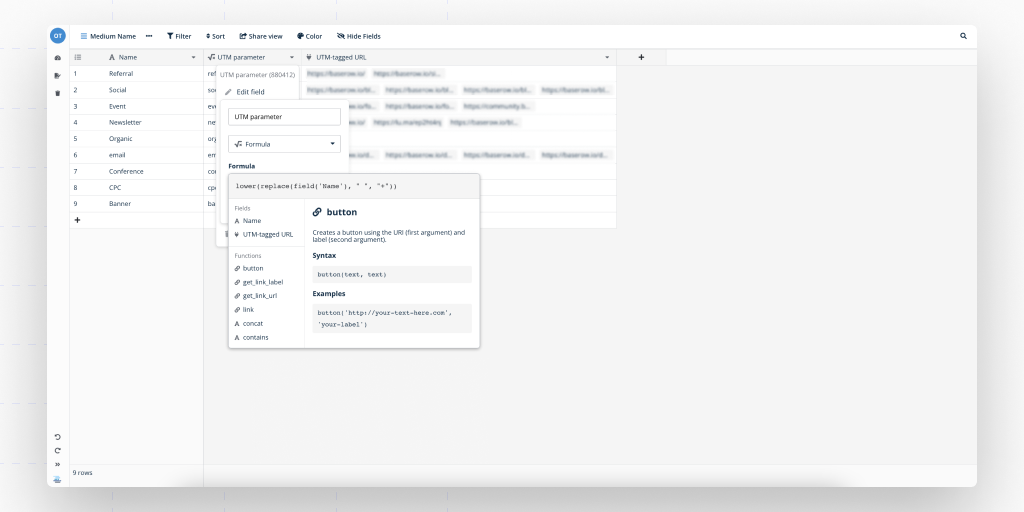Click the row identifier icon in header
This screenshot has width=1024, height=512.
pos(78,57)
